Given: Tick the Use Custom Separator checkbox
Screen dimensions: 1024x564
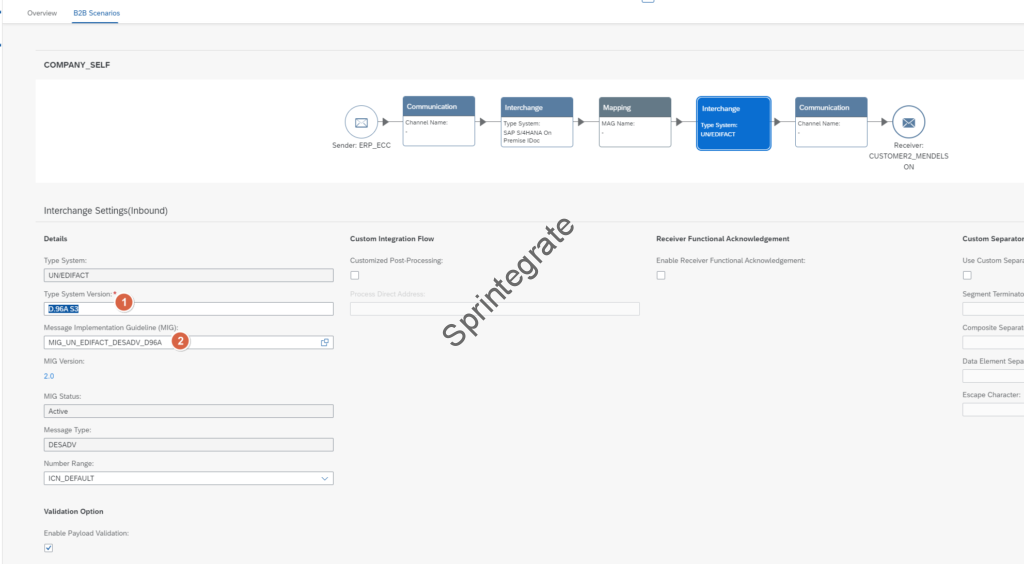Looking at the screenshot, I should tap(967, 275).
